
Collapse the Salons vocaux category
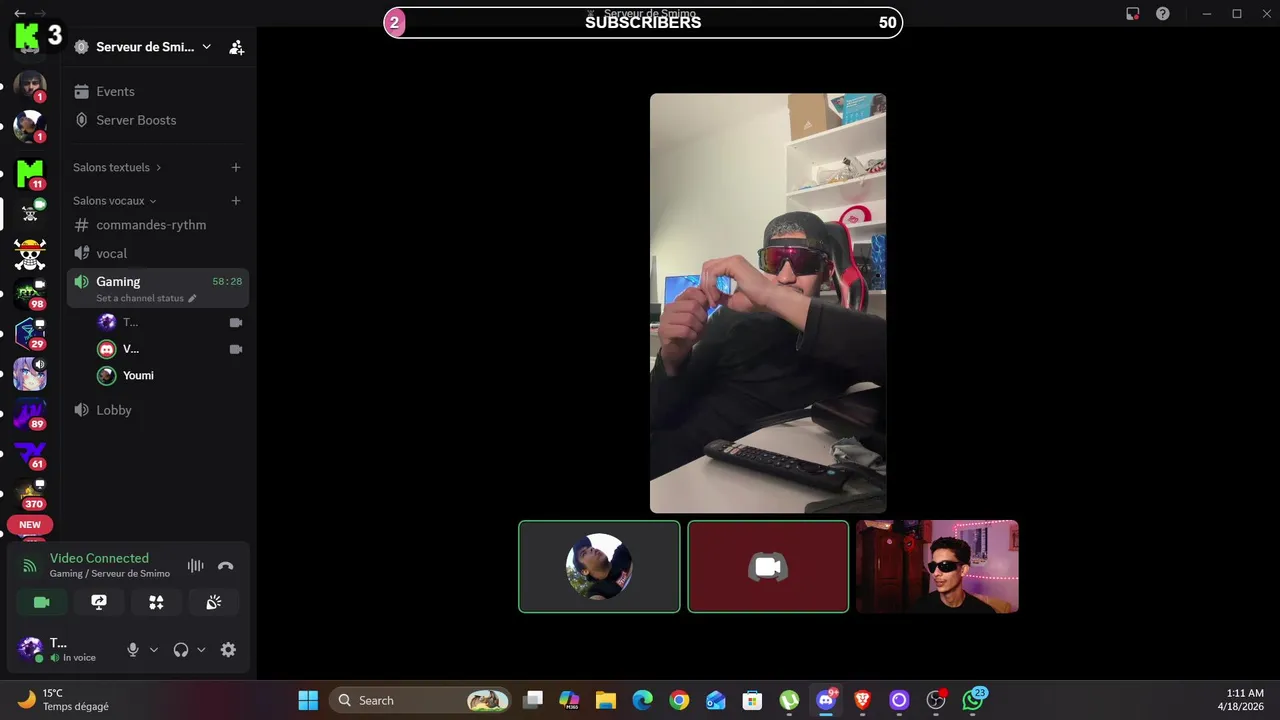click(x=114, y=201)
